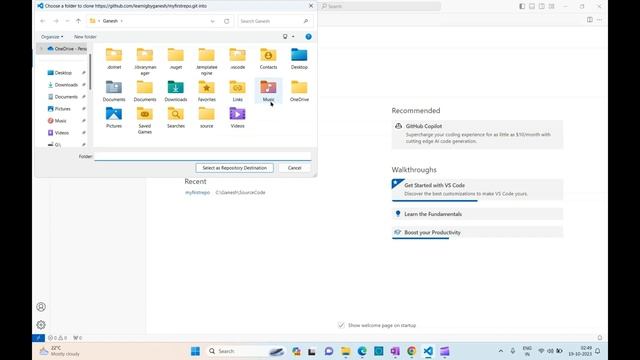Open VS Code Accounts icon
Screen dimensions: 640x360
click(41, 307)
